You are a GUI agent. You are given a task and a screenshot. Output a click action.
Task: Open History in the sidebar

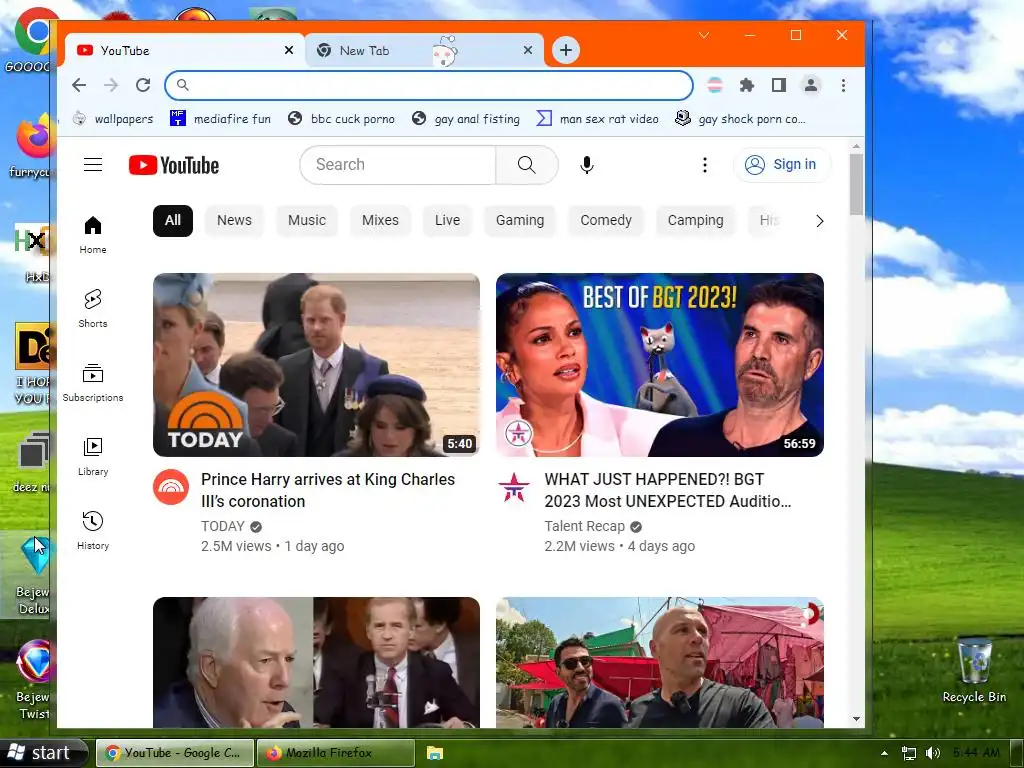(93, 530)
